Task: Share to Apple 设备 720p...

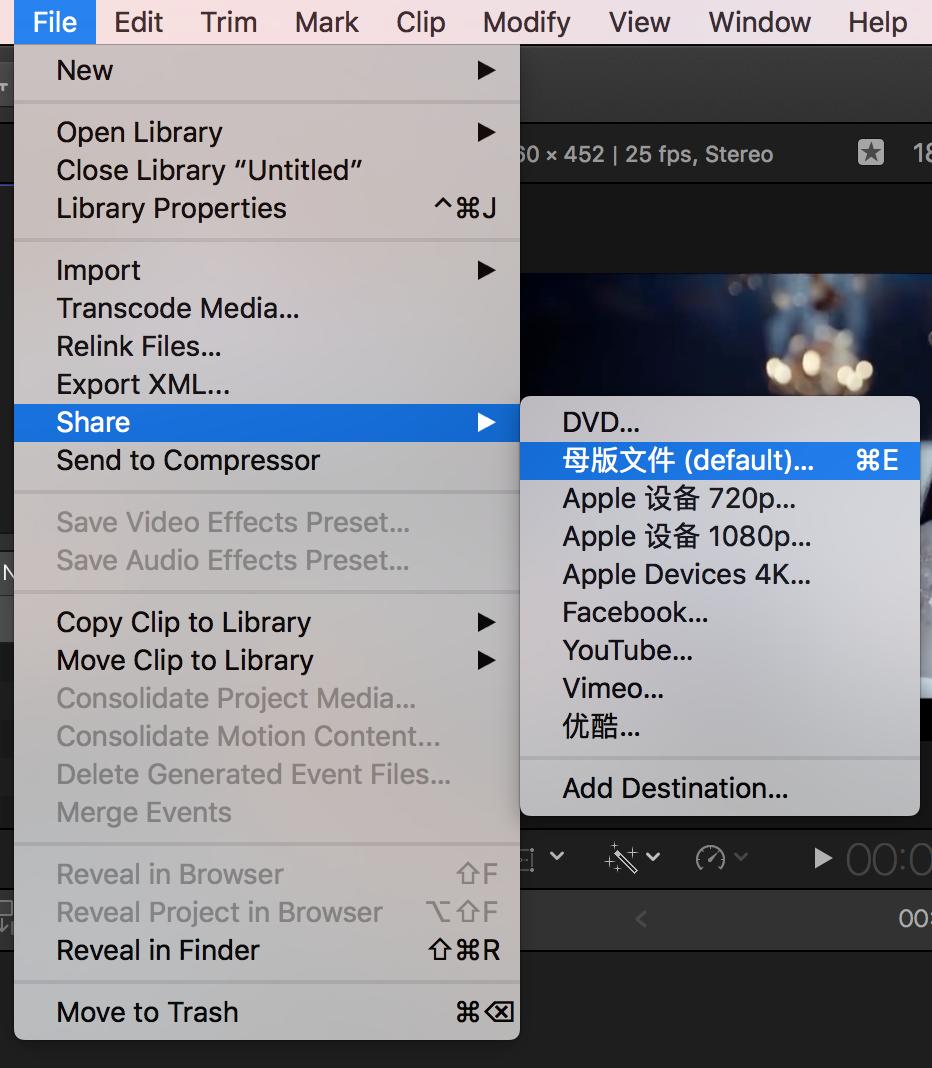Action: click(719, 499)
